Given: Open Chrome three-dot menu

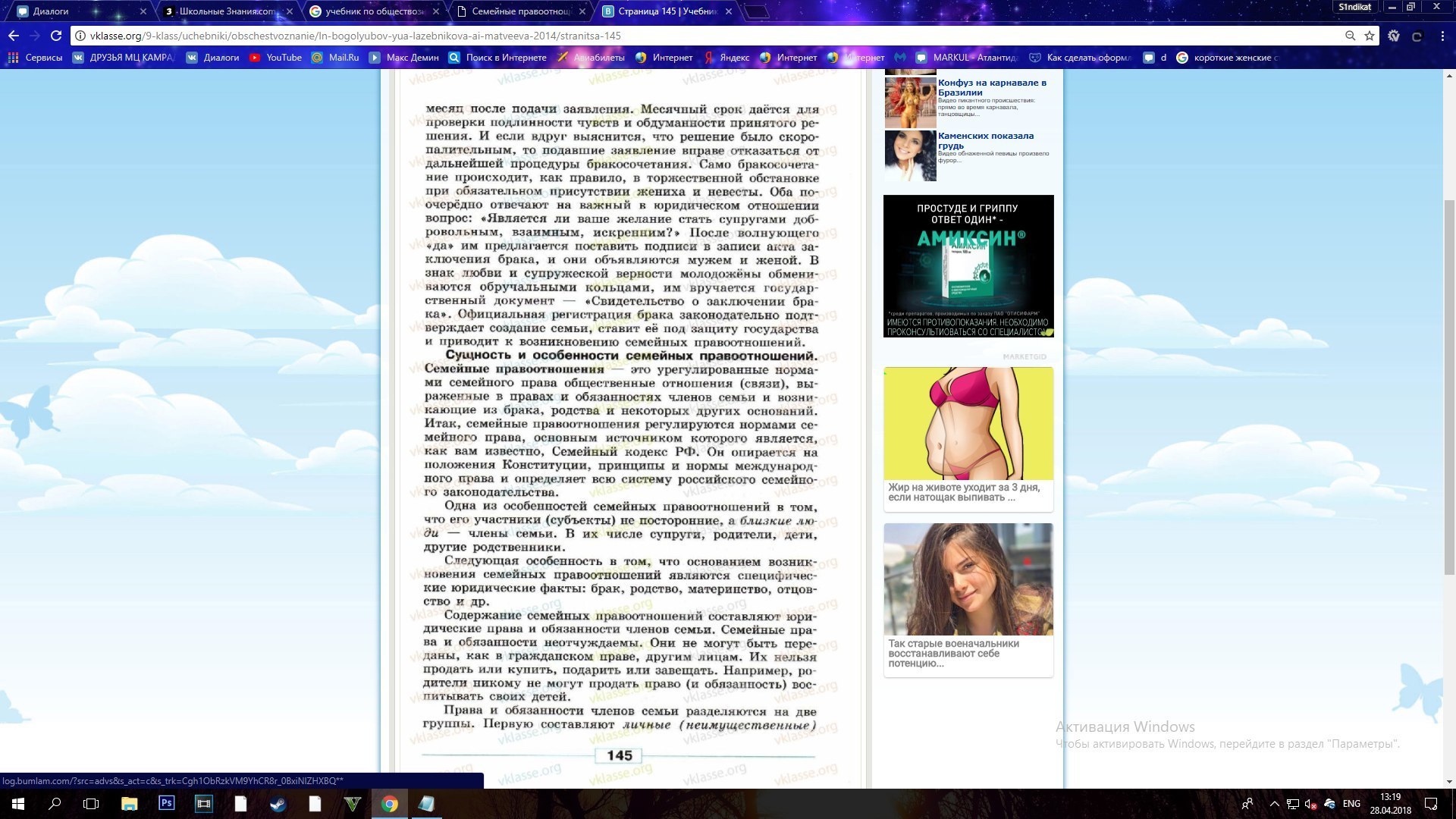Looking at the screenshot, I should [1442, 36].
